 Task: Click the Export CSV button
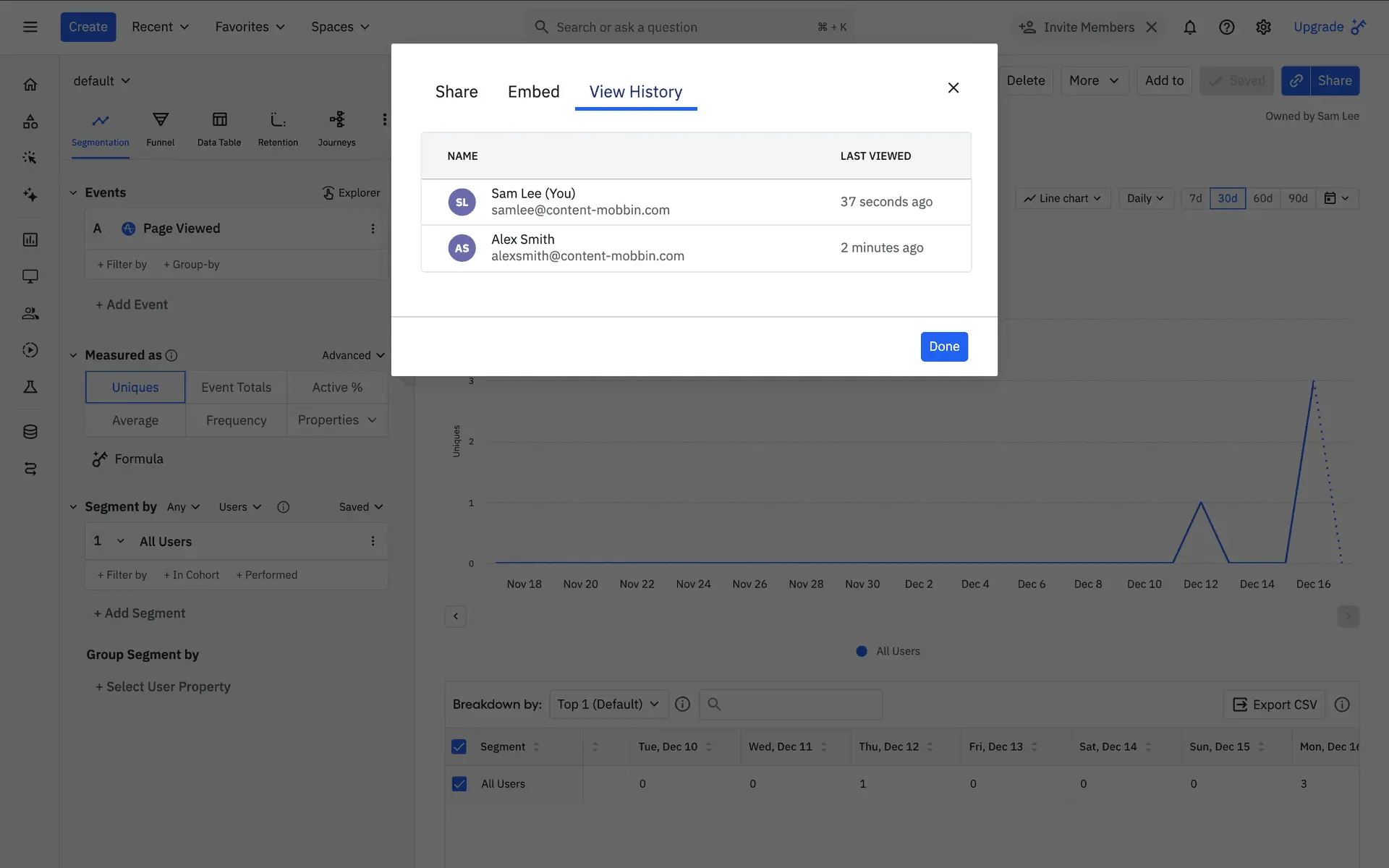[1274, 705]
